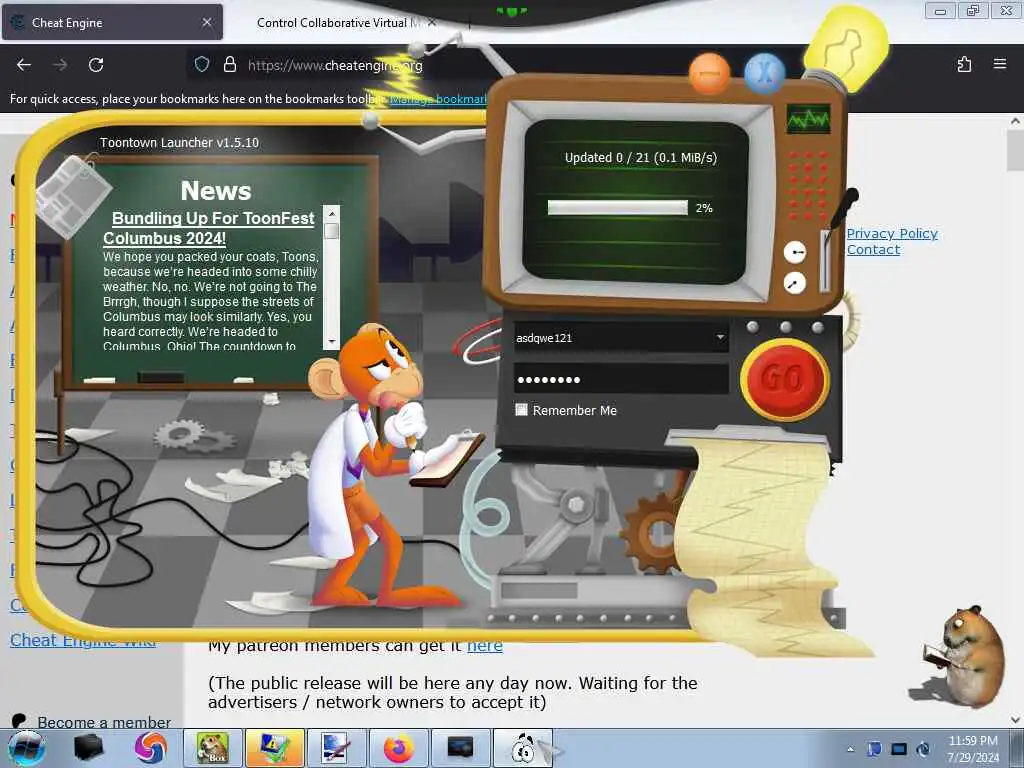Screen dimensions: 1024x768
Task: Open the warning monitor taskbar icon
Action: [274, 748]
